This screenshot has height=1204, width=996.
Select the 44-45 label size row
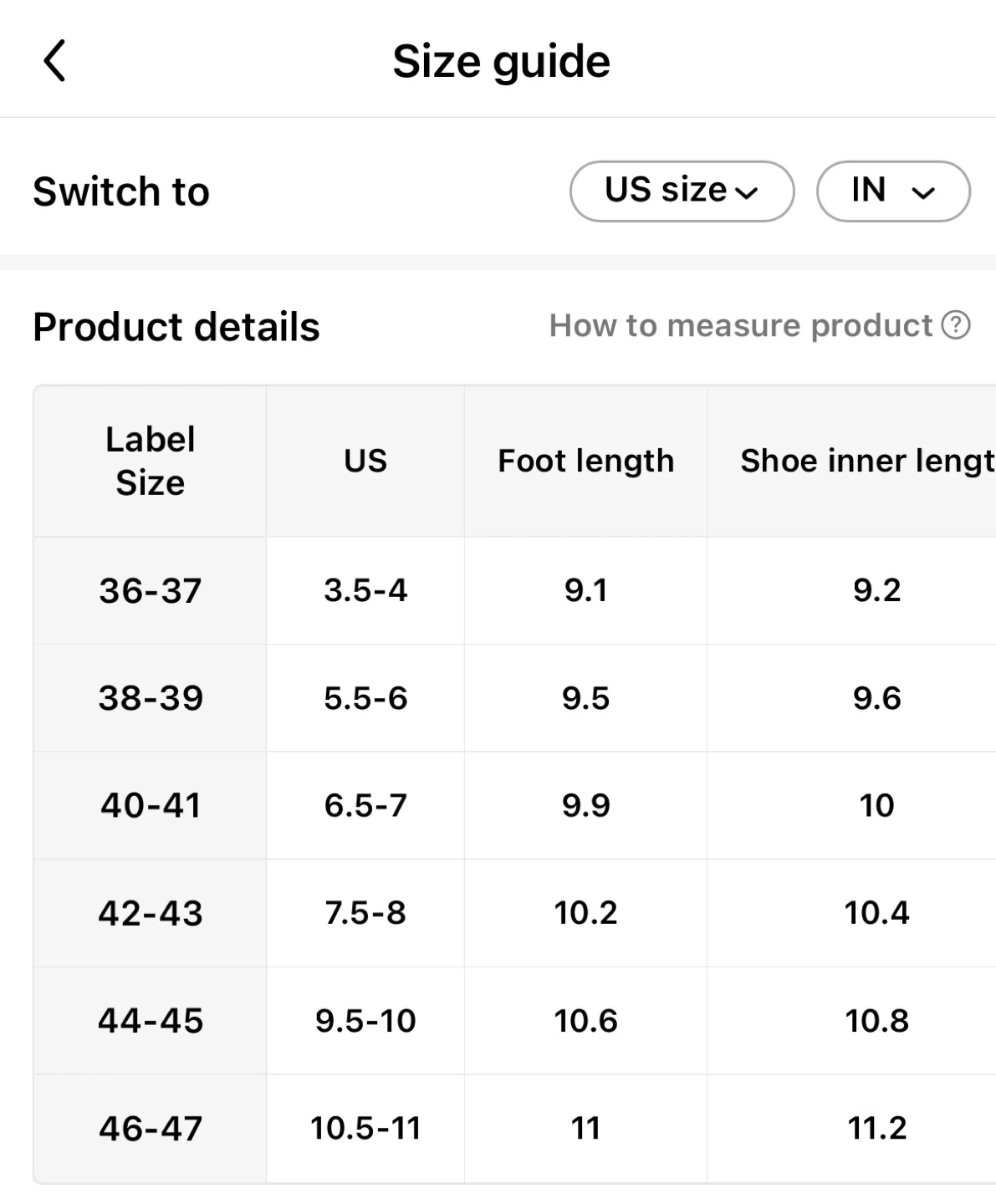(x=151, y=1021)
